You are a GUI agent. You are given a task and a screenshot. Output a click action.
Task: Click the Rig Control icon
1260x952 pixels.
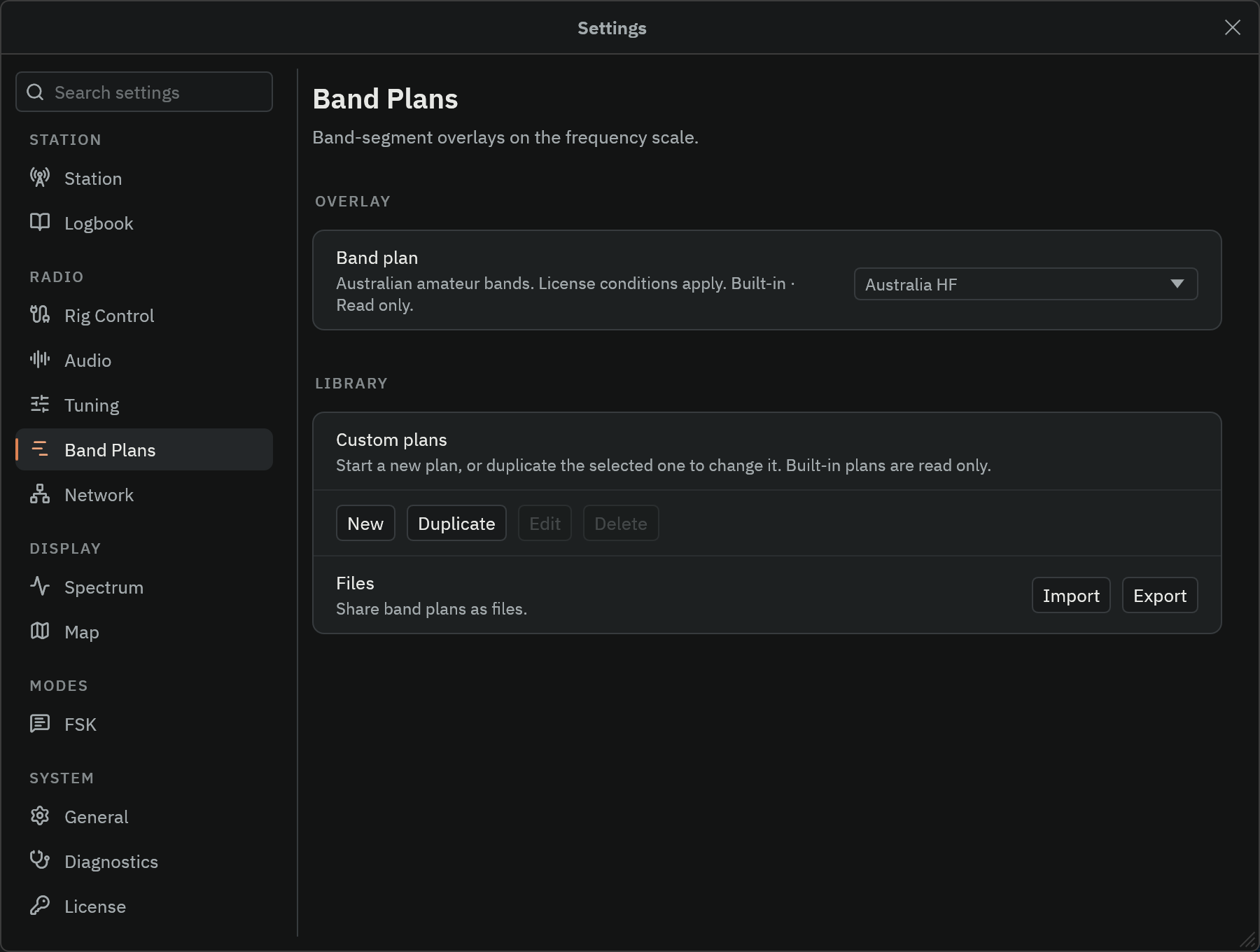[40, 315]
